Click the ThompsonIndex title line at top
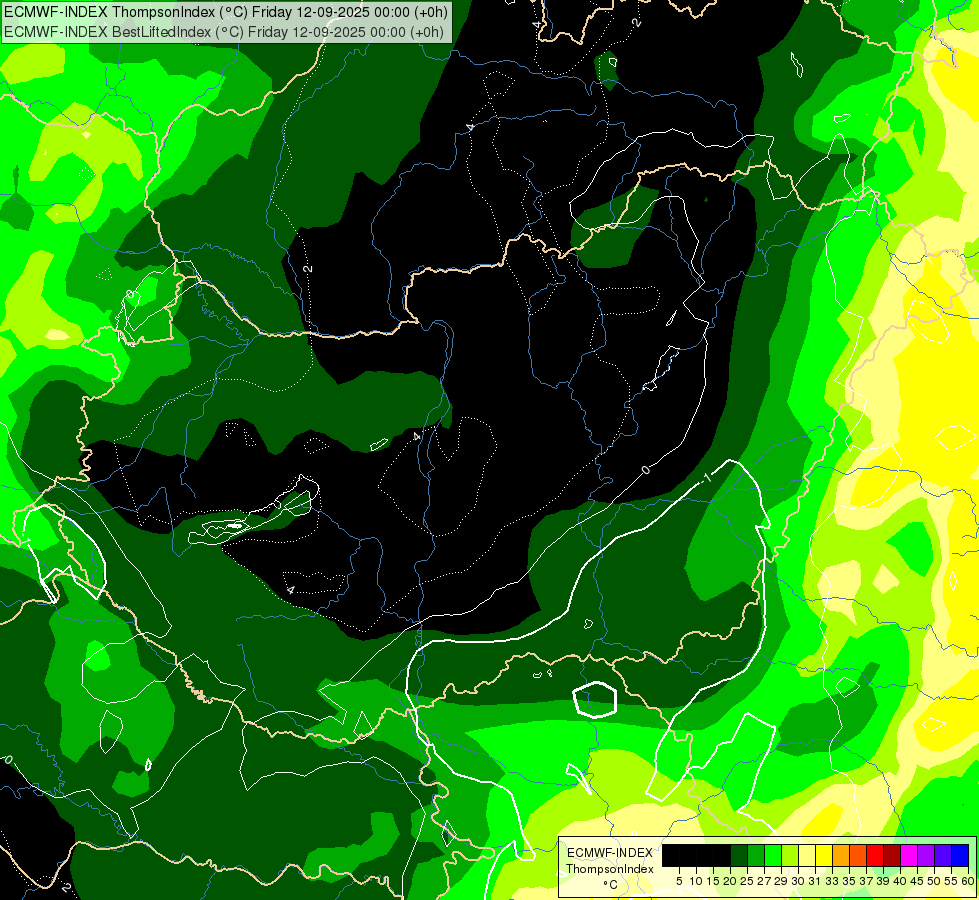The width and height of the screenshot is (979, 900). pos(225,12)
